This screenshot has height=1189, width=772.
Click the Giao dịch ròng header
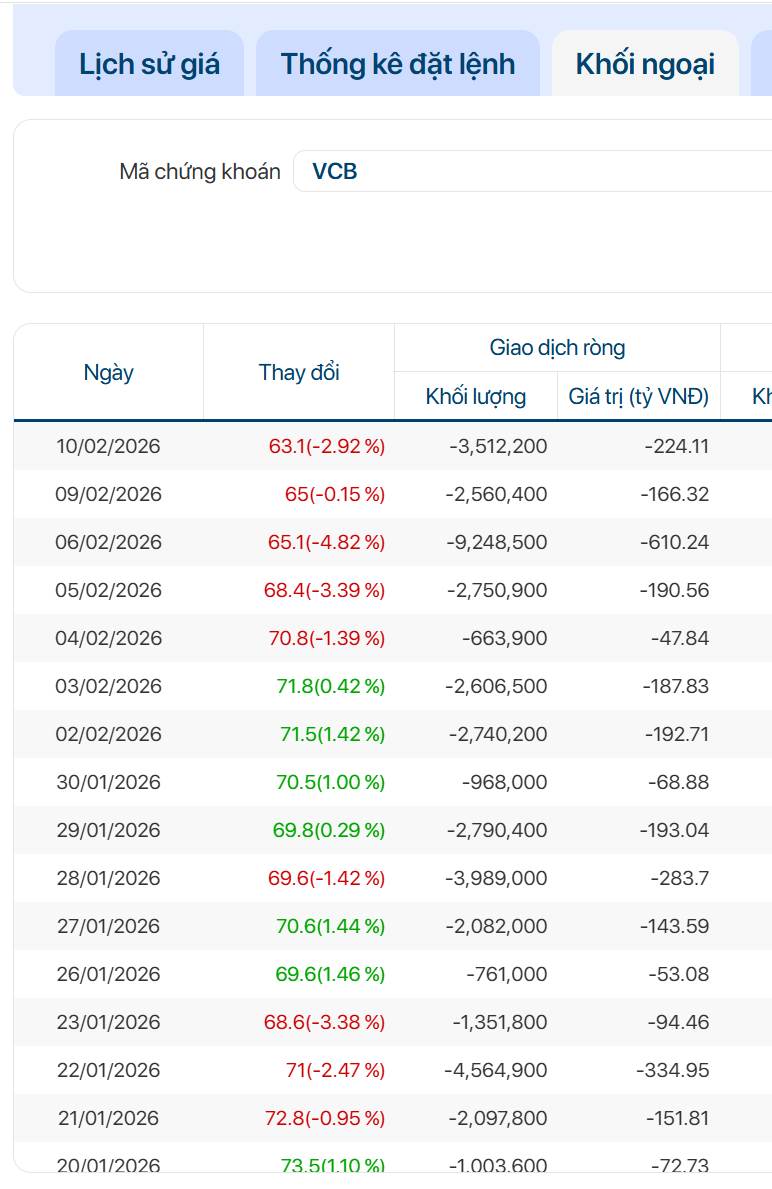point(557,348)
